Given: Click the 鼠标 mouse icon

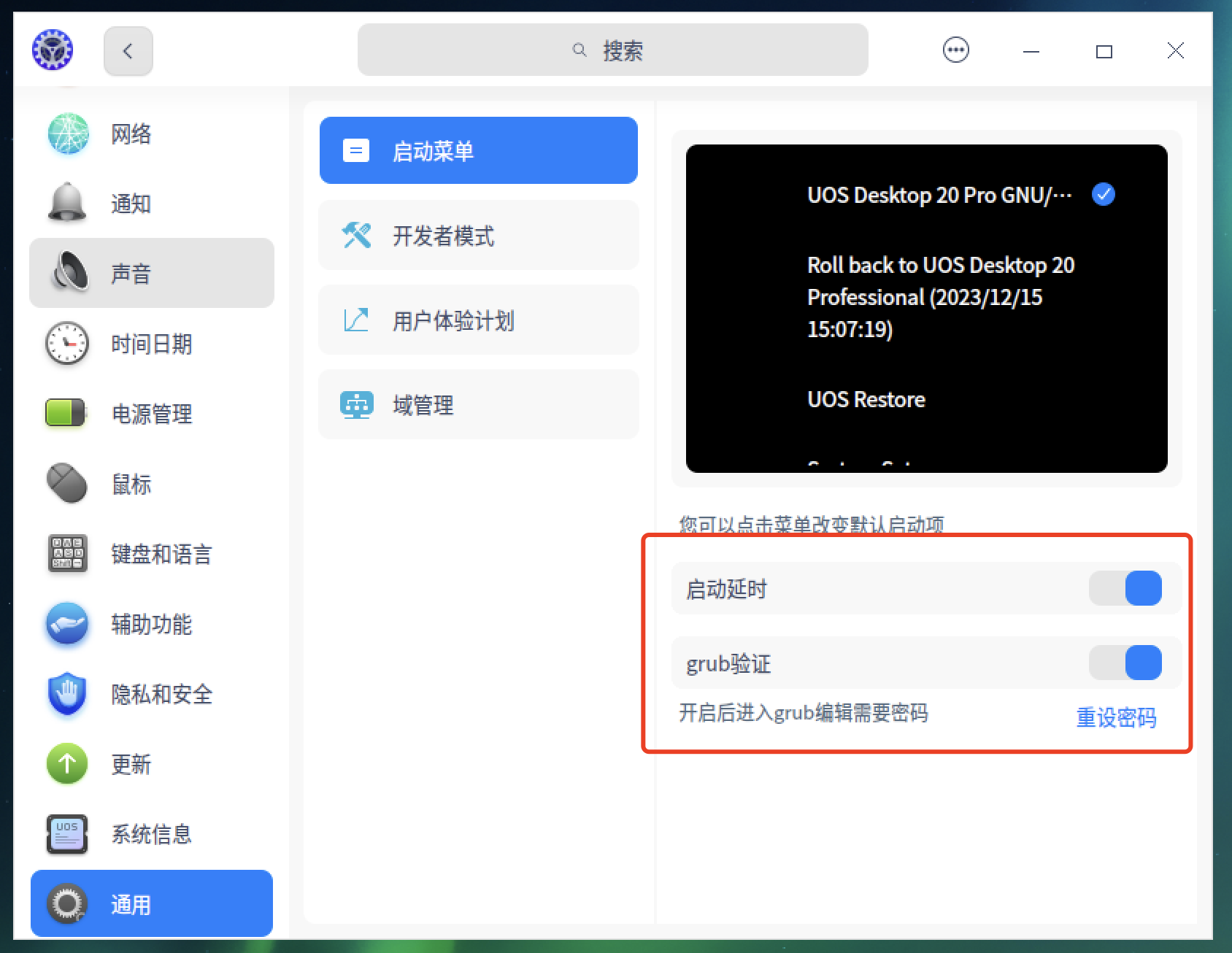Looking at the screenshot, I should point(67,483).
